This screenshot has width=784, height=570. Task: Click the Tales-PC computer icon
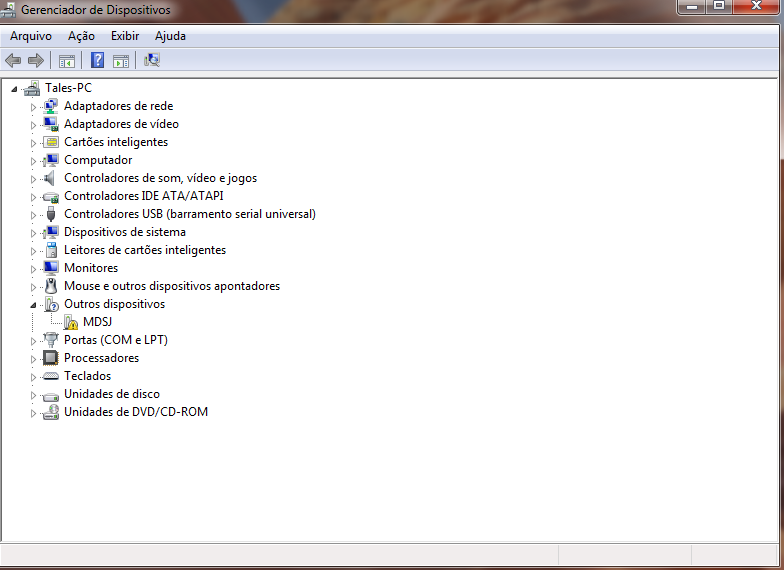pos(32,88)
